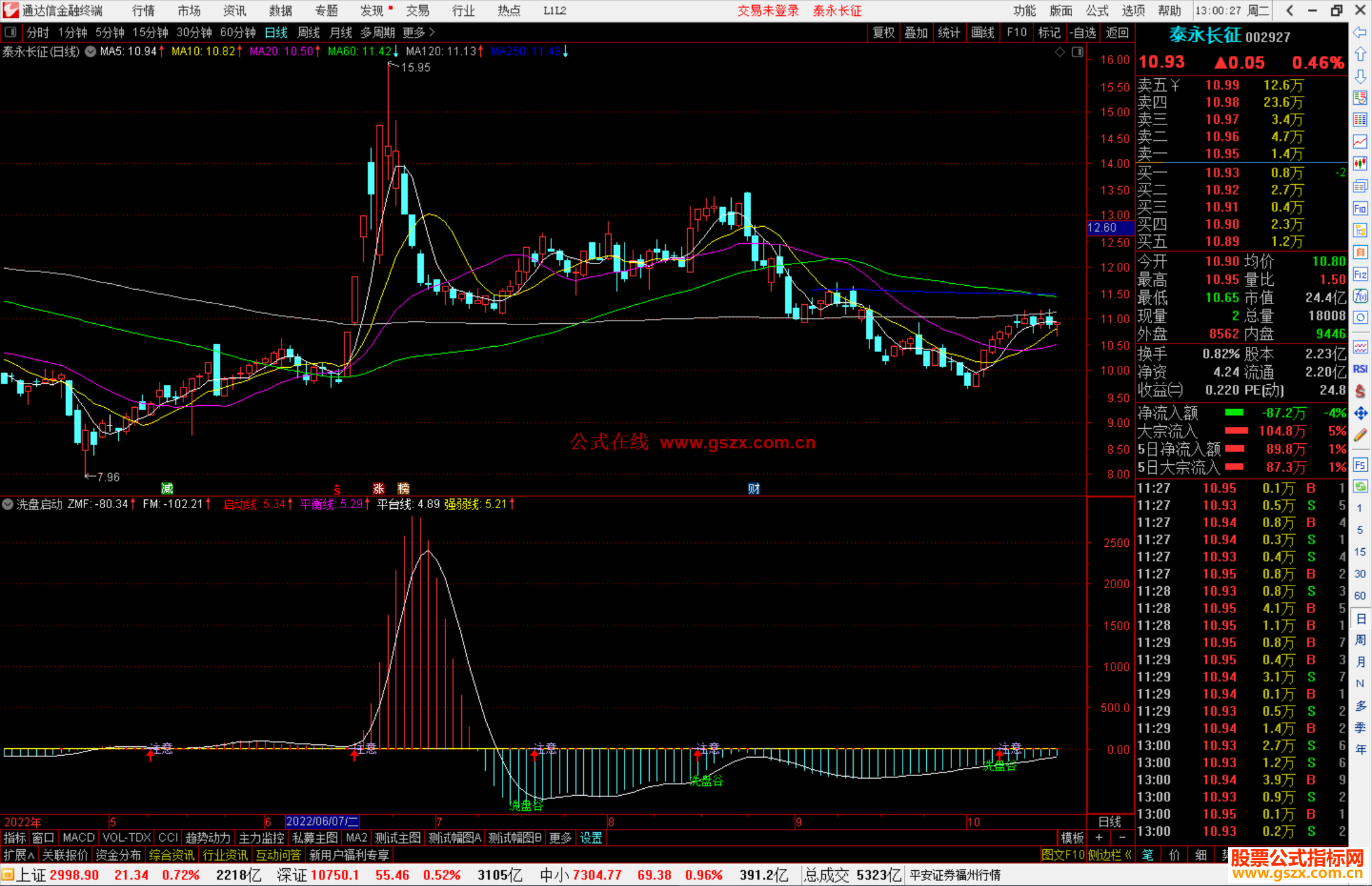Select the 周 weekly period in right sidebar

(1360, 640)
